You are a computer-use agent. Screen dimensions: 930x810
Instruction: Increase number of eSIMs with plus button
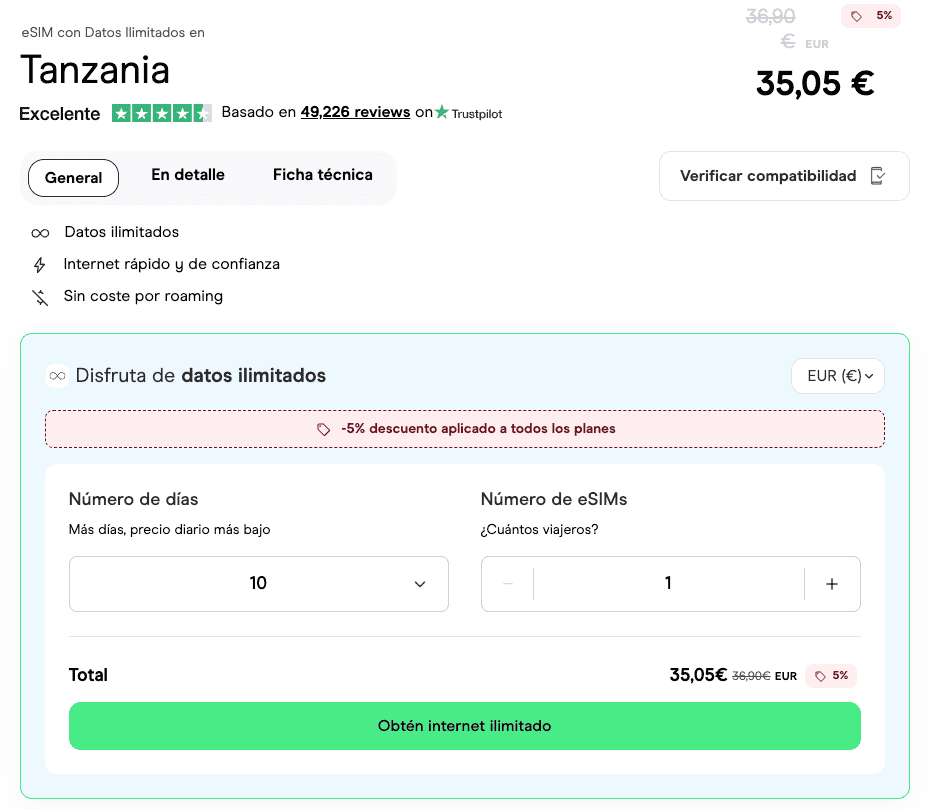coord(831,584)
